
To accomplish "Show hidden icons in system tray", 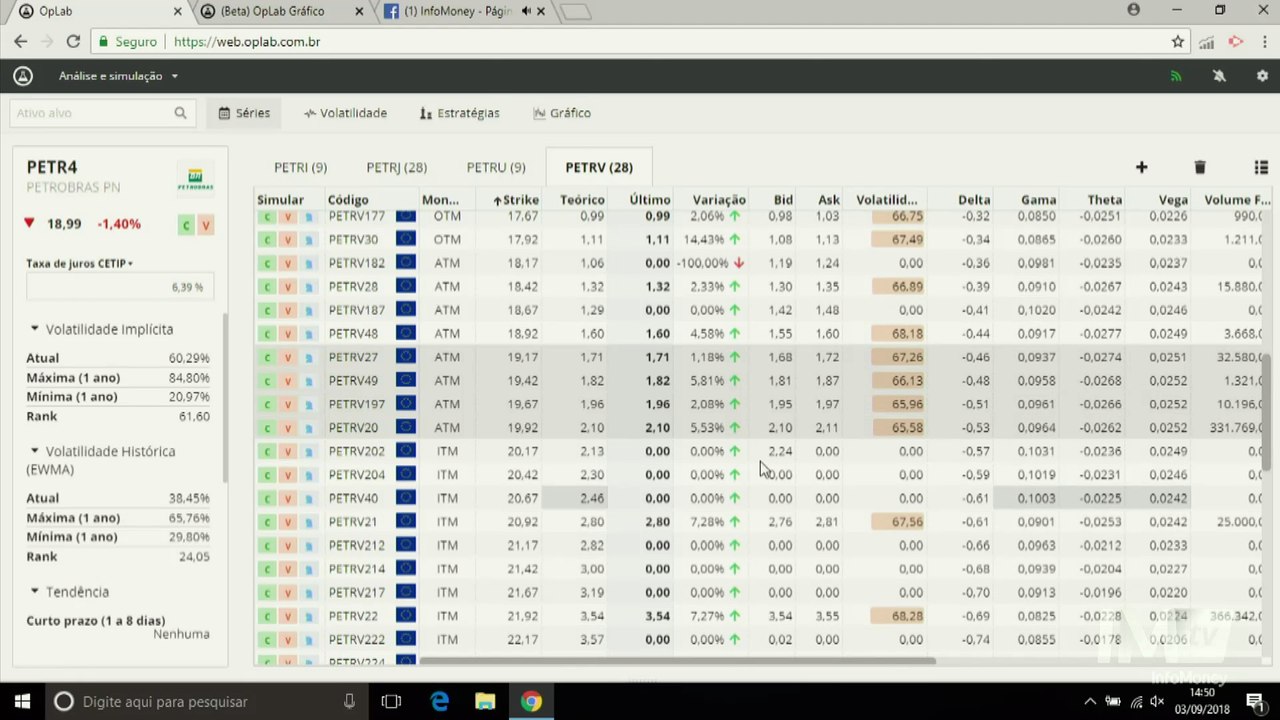I will [1090, 701].
